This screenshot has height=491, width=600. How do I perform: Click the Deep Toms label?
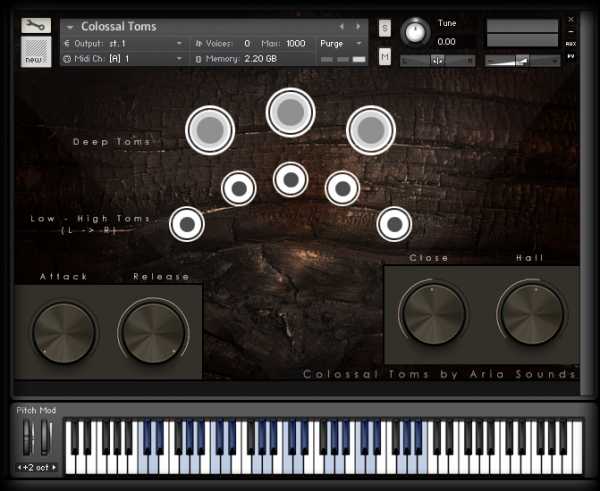(112, 142)
